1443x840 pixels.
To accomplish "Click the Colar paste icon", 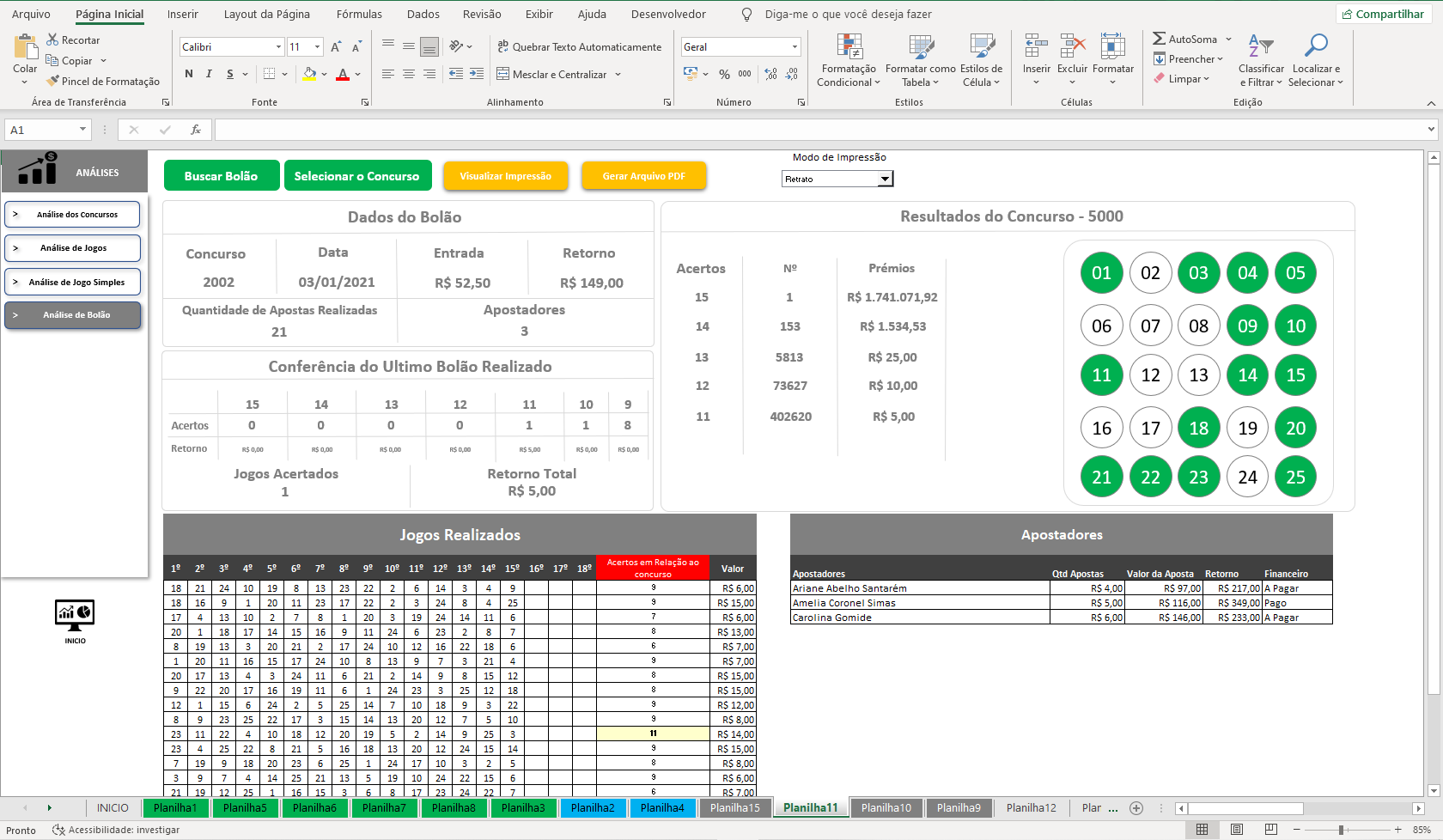I will 25,48.
